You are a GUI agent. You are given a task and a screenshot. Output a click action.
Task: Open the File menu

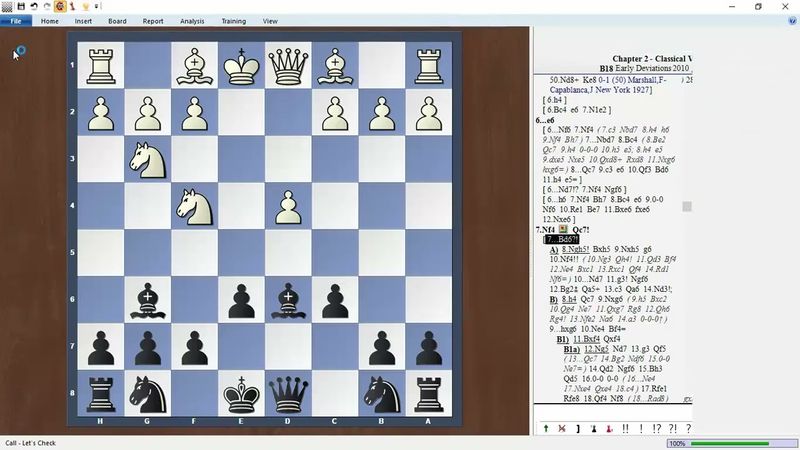coord(16,20)
